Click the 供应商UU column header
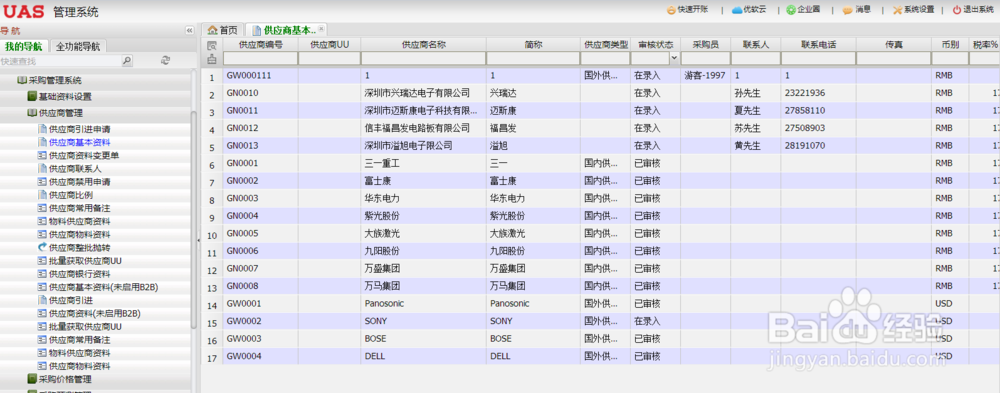This screenshot has width=1000, height=393. [x=330, y=45]
